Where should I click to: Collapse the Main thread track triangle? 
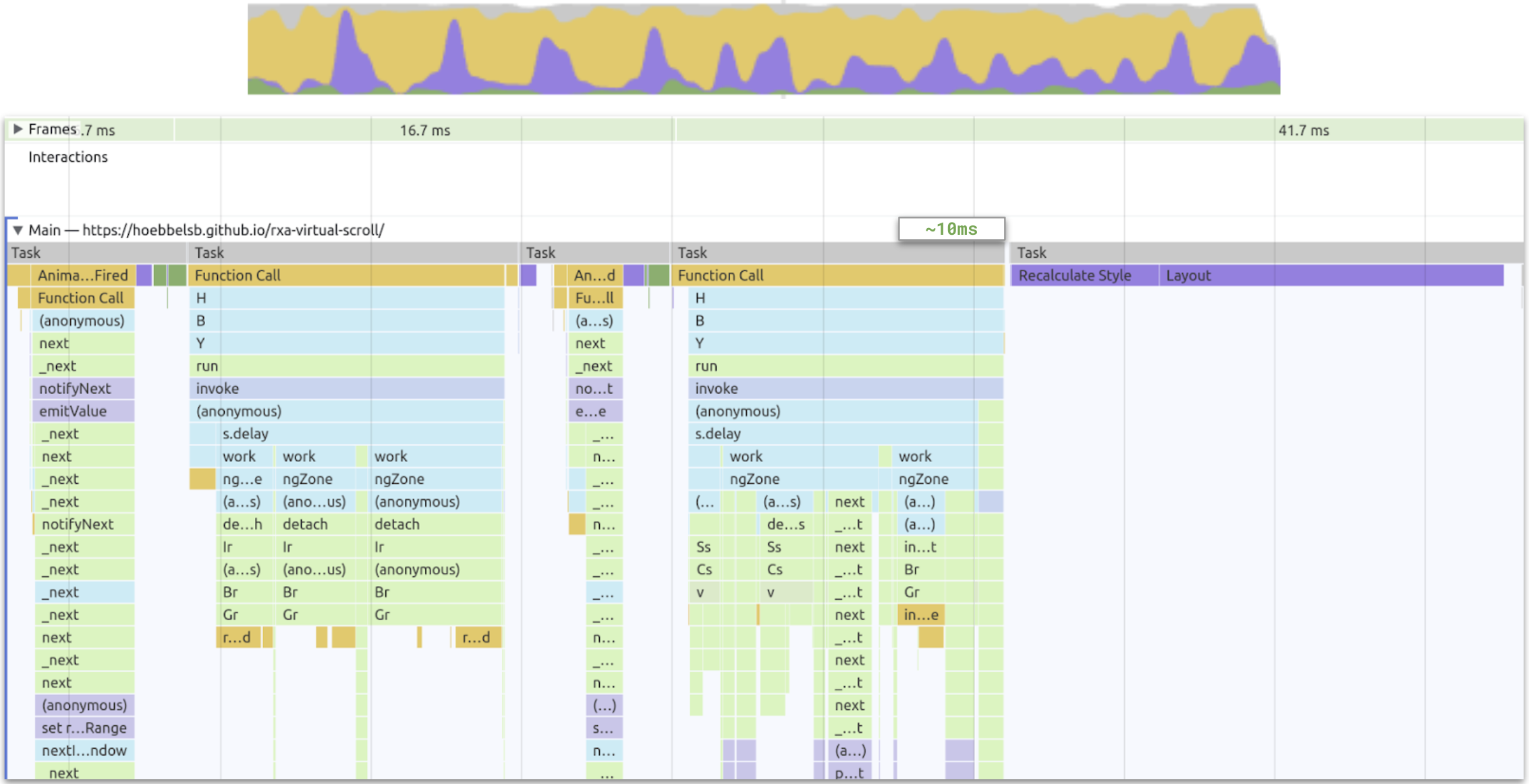coord(18,230)
